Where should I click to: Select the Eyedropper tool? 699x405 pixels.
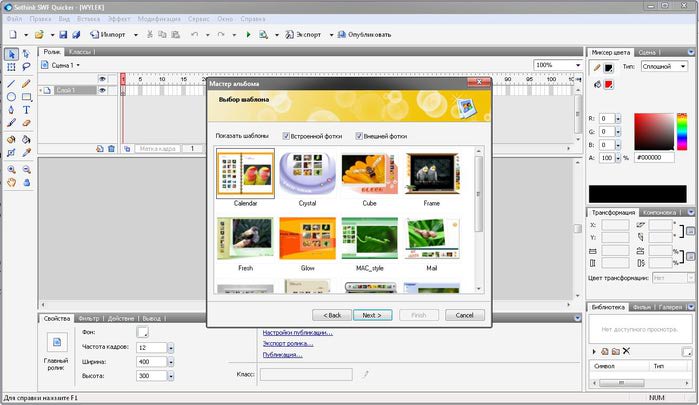coord(26,153)
